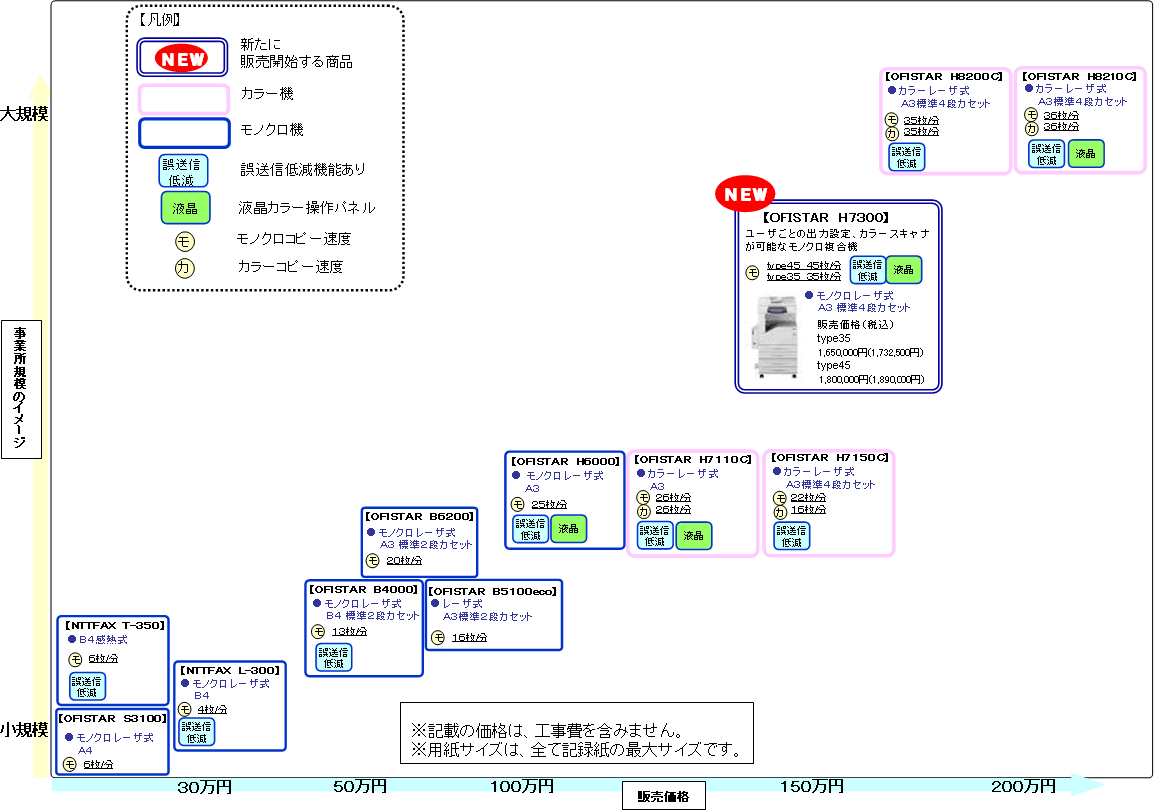This screenshot has width=1154, height=810.
Task: Click the カ icon in the H8200C card
Action: tap(891, 133)
